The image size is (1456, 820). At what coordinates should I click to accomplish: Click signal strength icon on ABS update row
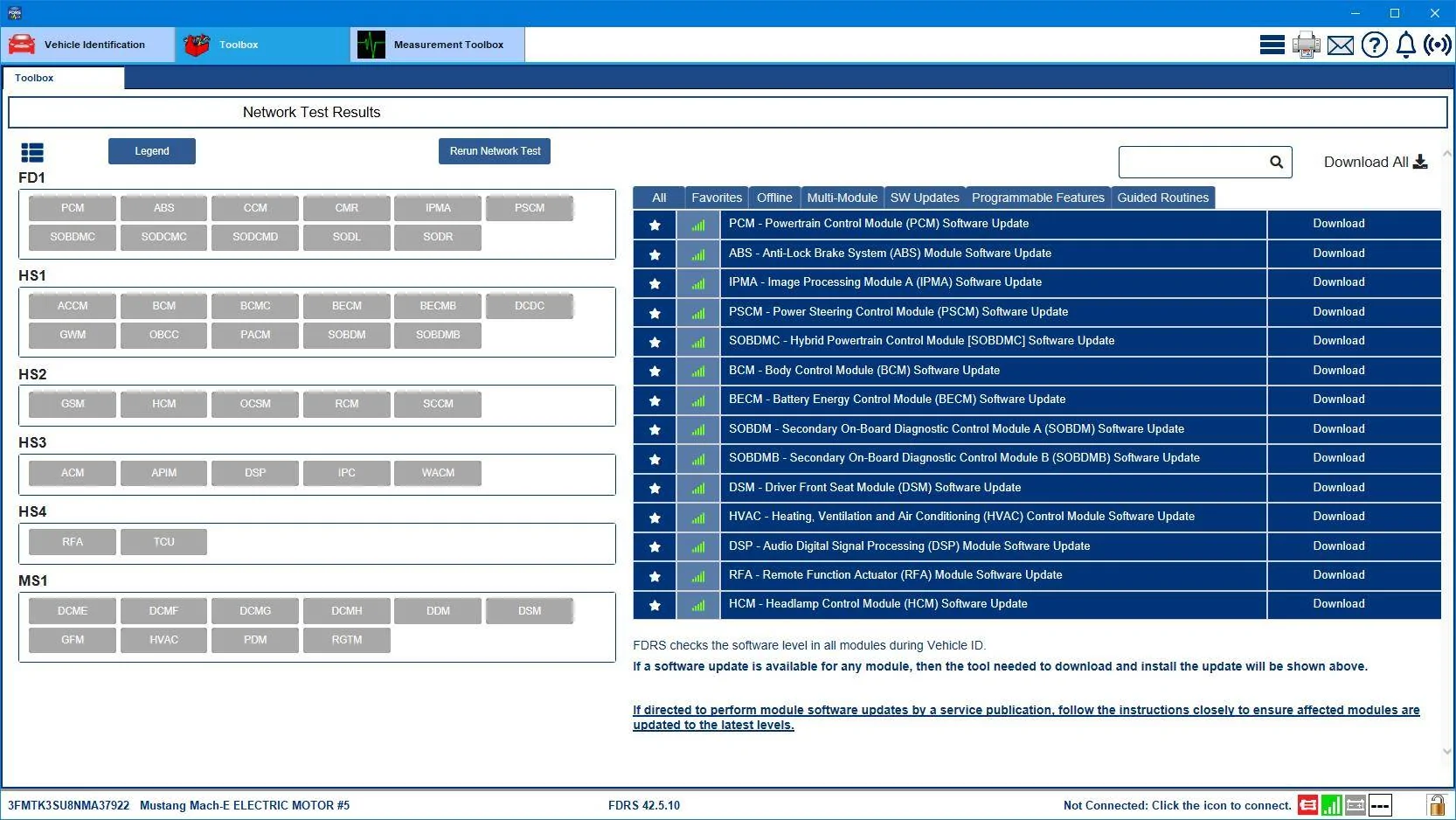(x=698, y=254)
